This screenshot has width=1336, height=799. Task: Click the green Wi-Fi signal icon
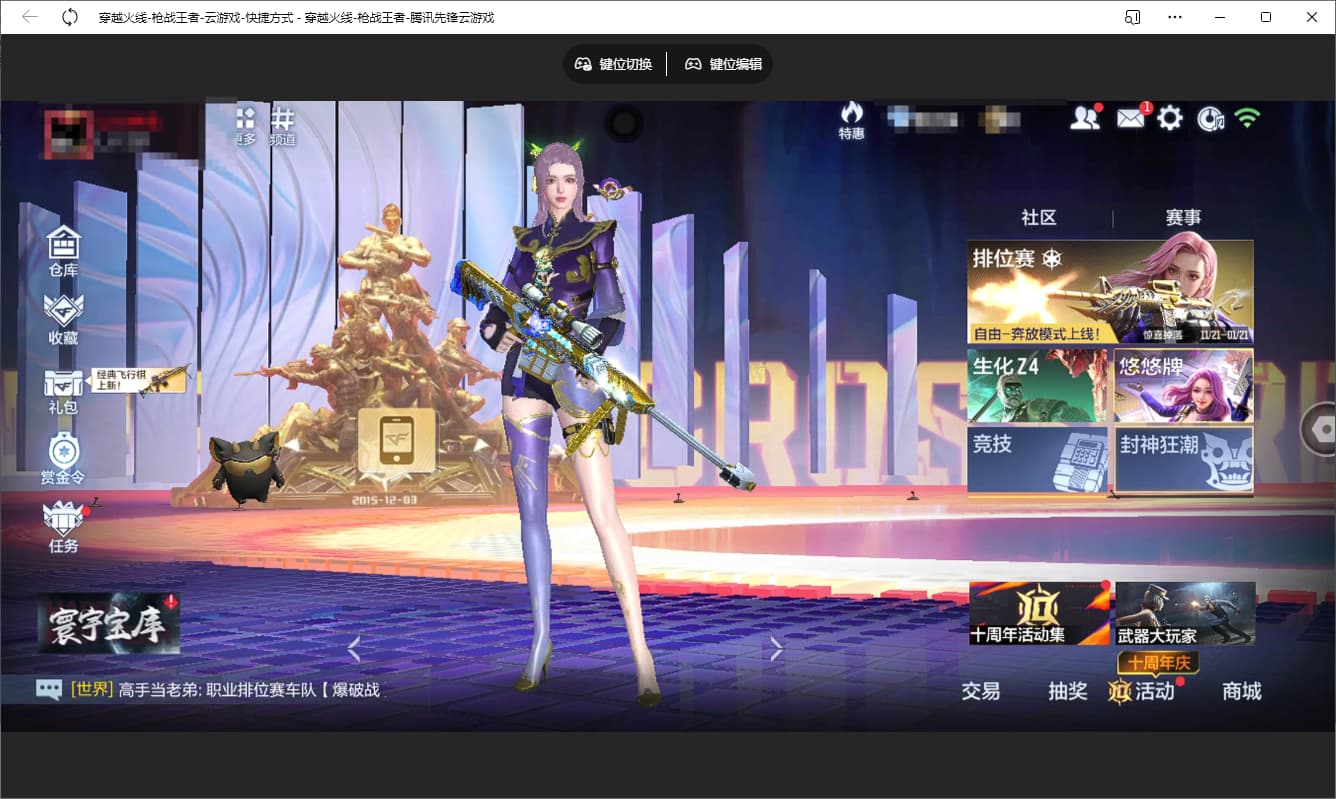coord(1247,117)
